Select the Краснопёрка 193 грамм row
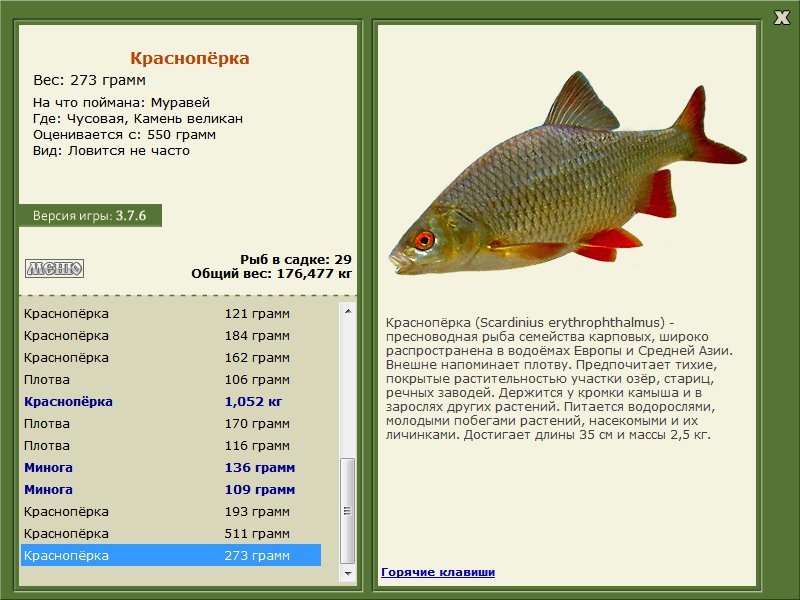800x600 pixels. pyautogui.click(x=171, y=511)
